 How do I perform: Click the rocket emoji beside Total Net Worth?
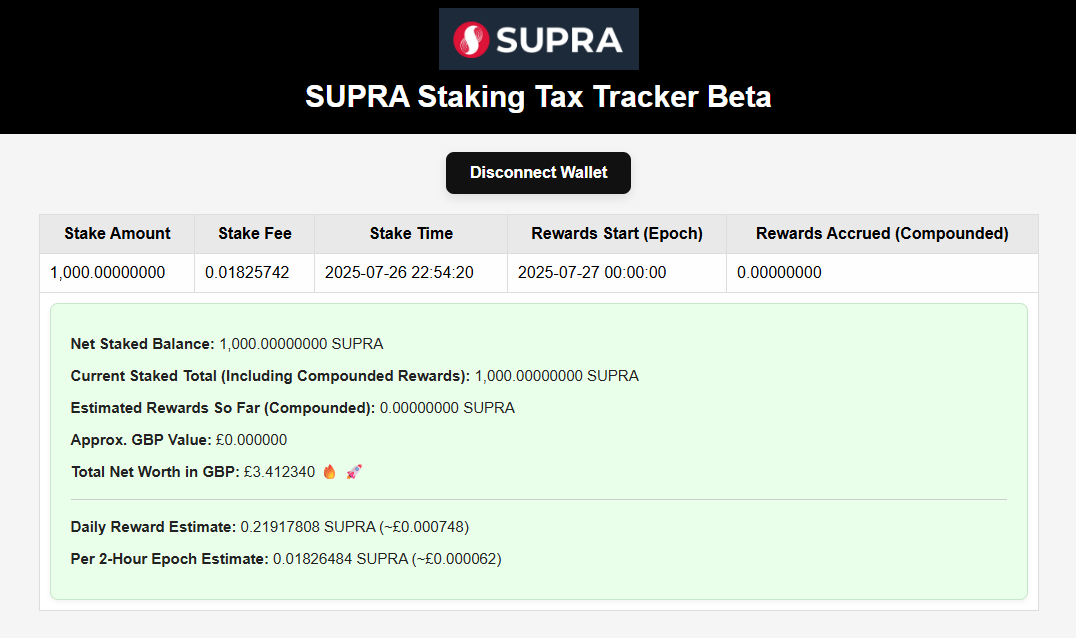(353, 471)
